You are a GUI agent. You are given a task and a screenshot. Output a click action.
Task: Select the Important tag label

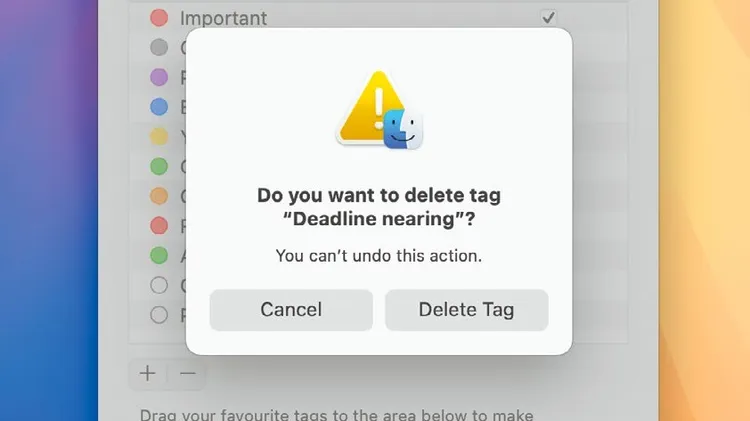point(223,18)
